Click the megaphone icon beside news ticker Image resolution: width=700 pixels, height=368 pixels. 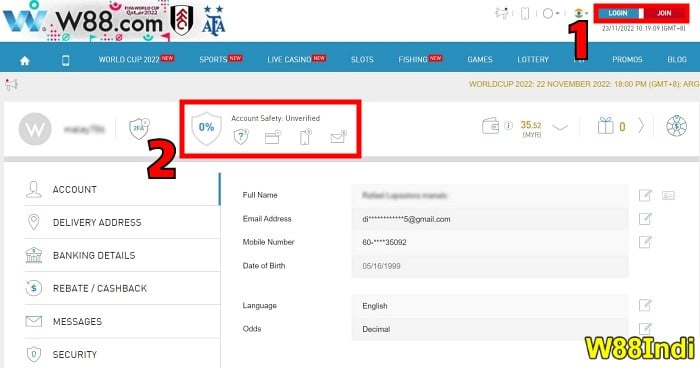point(11,84)
